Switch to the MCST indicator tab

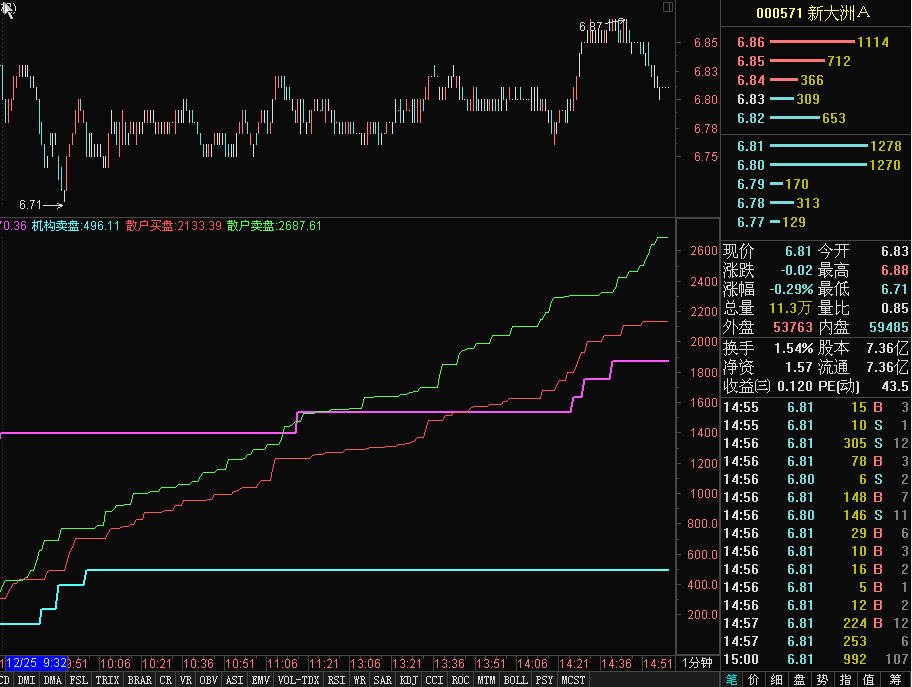point(573,680)
